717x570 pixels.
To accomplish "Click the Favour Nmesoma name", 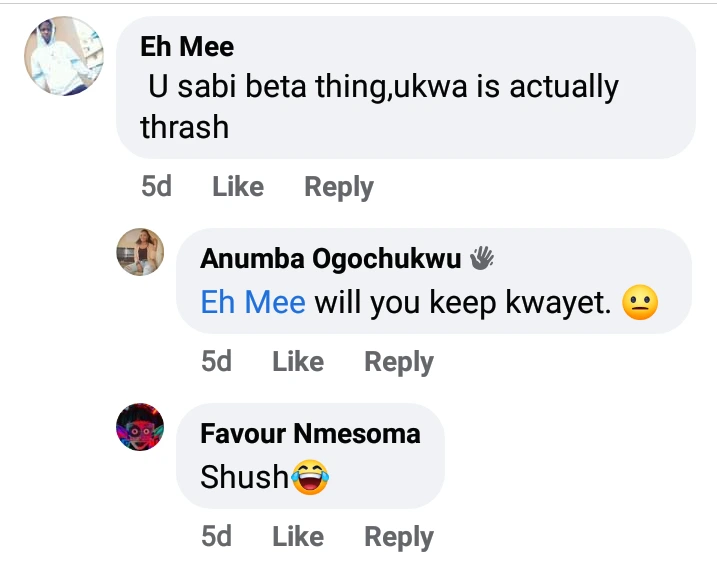I will click(310, 434).
